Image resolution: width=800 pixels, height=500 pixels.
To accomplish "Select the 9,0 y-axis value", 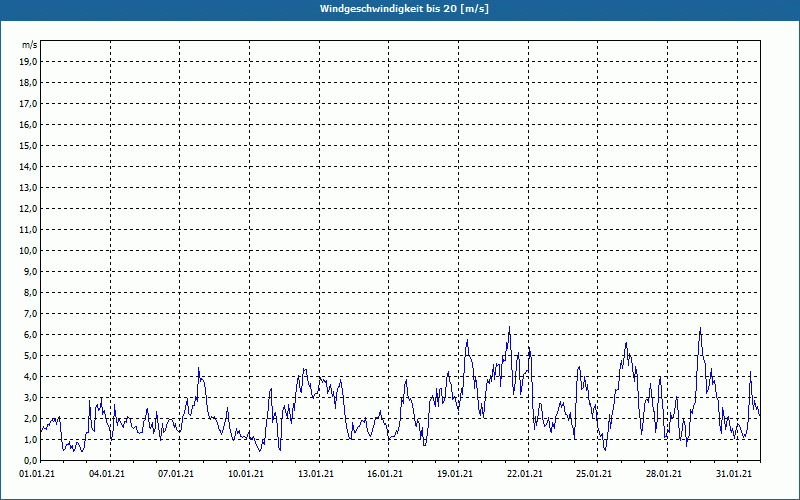I will pyautogui.click(x=30, y=271).
